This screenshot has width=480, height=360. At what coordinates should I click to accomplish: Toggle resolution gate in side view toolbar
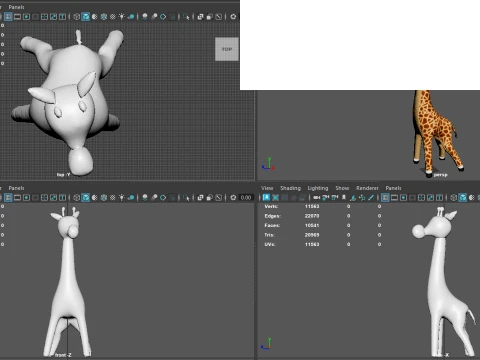point(403,198)
